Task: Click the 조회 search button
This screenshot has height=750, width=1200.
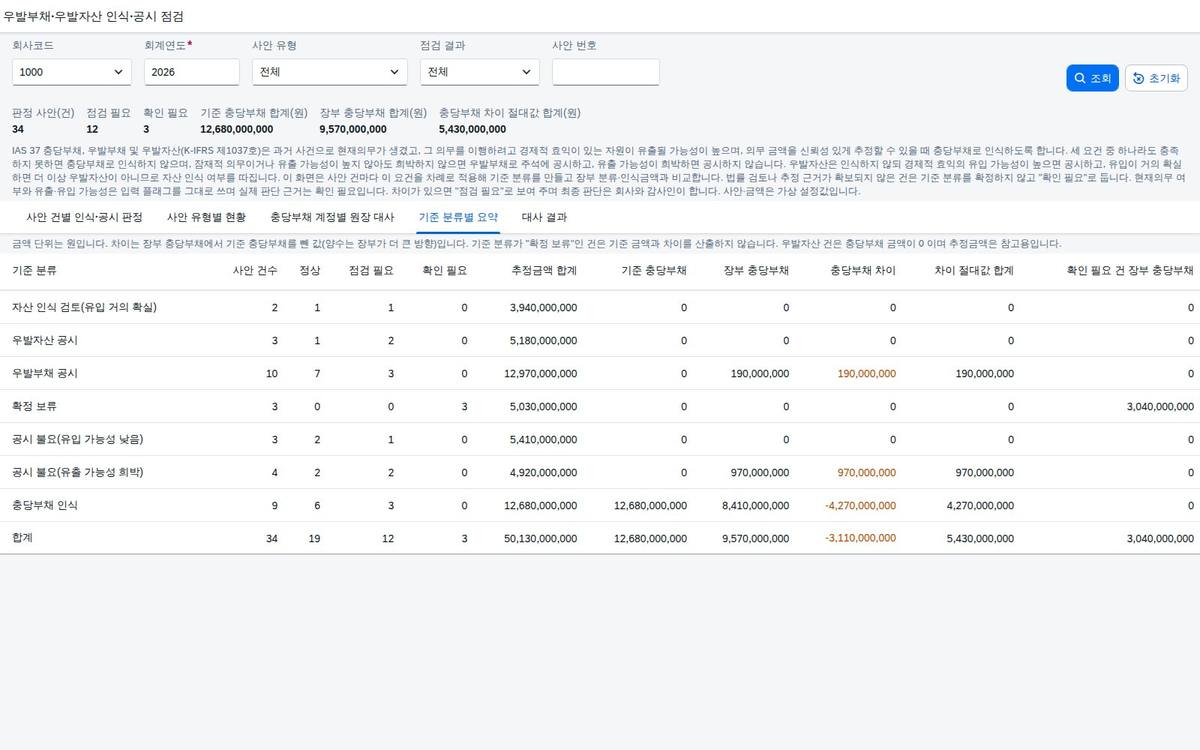Action: click(1092, 78)
